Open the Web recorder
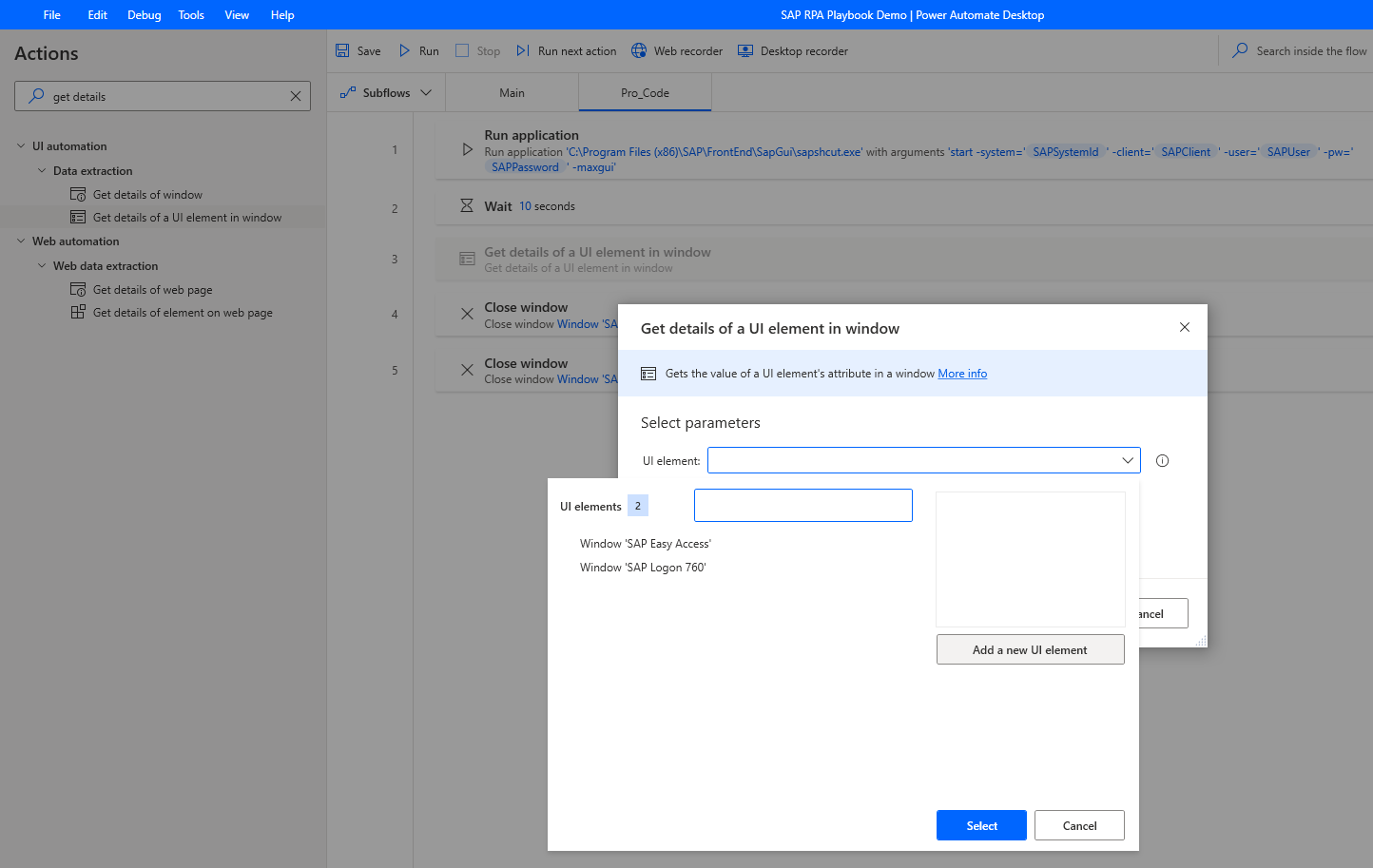1373x868 pixels. coord(638,50)
